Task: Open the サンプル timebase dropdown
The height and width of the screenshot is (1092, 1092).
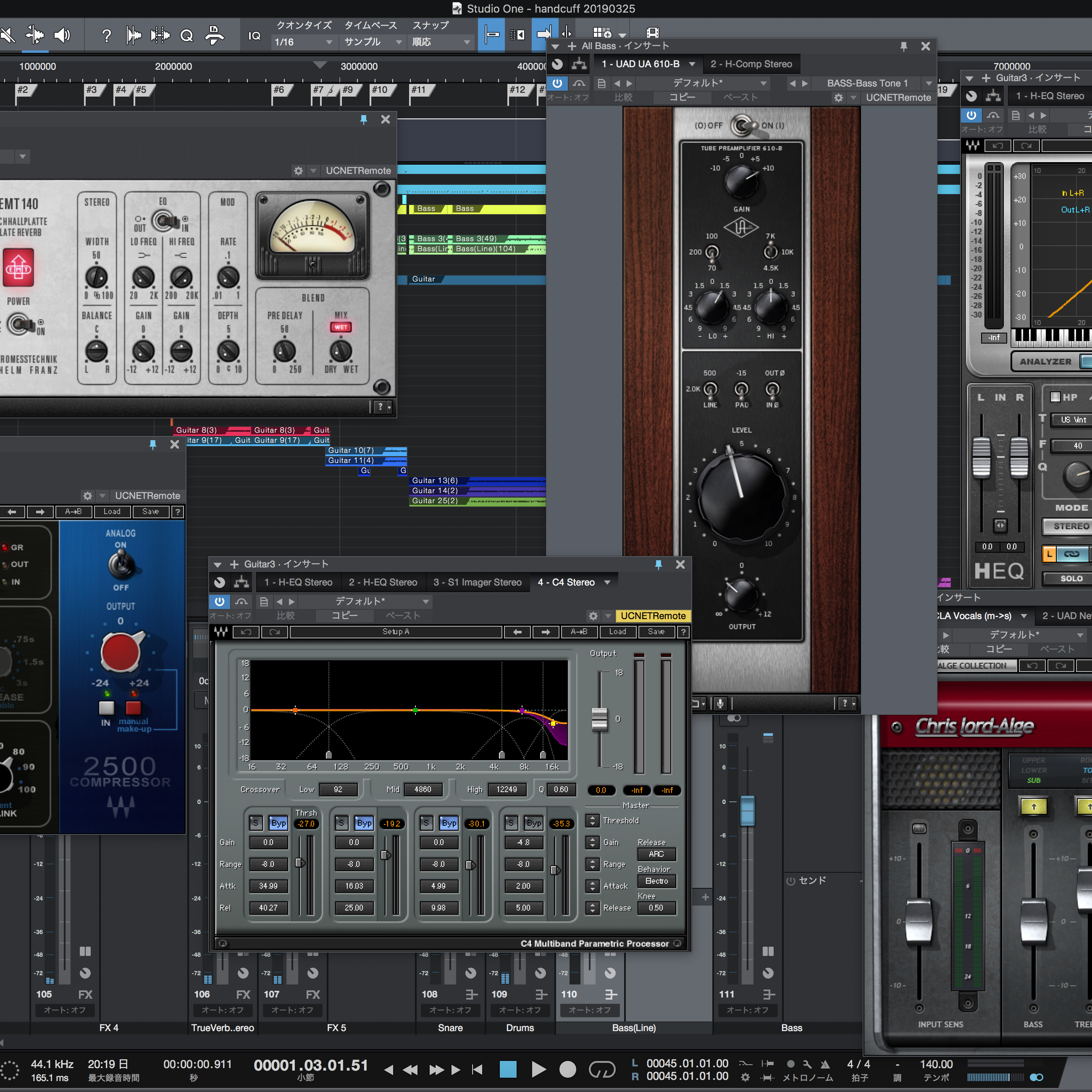Action: pyautogui.click(x=373, y=42)
